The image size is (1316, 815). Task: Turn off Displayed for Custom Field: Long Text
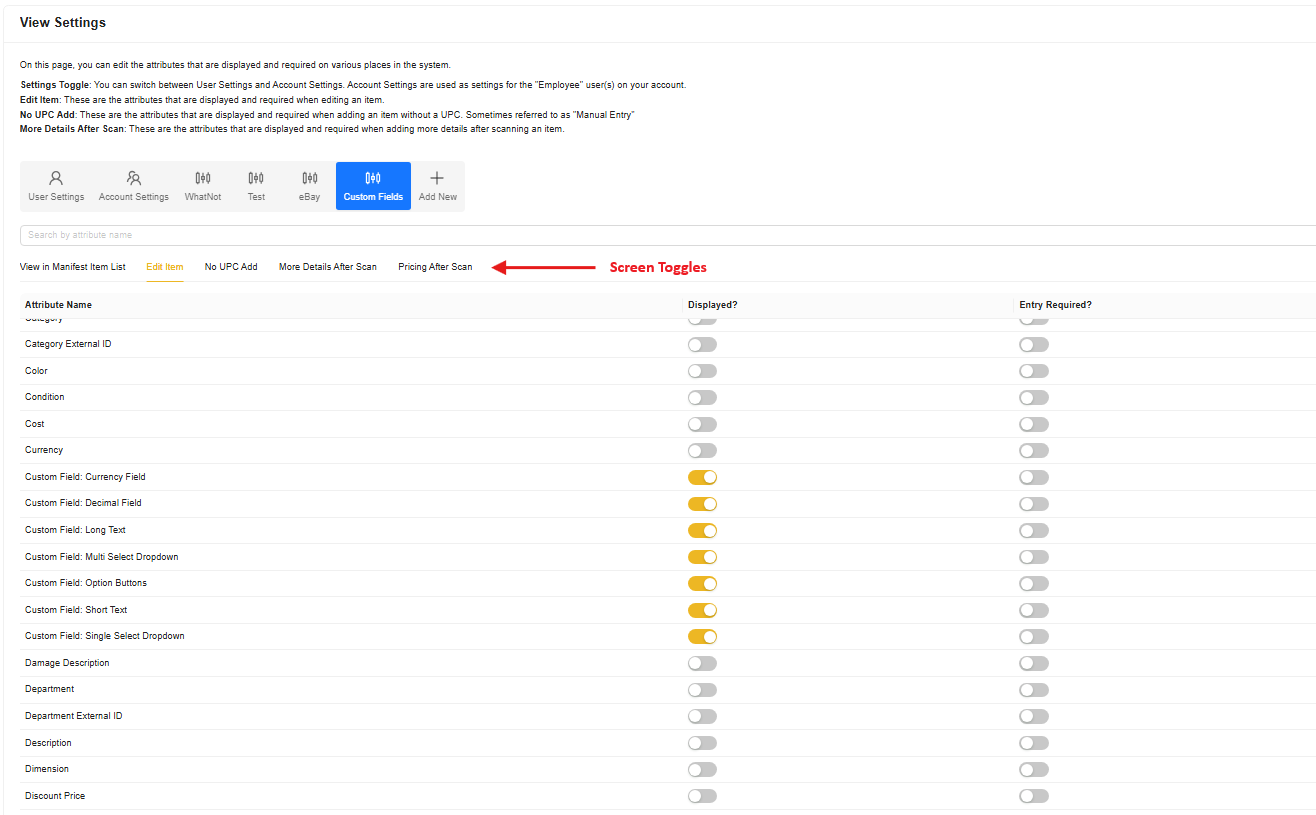click(702, 530)
